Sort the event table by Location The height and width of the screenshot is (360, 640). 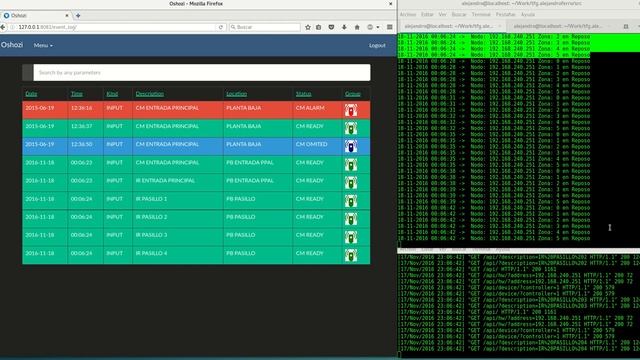click(x=237, y=94)
